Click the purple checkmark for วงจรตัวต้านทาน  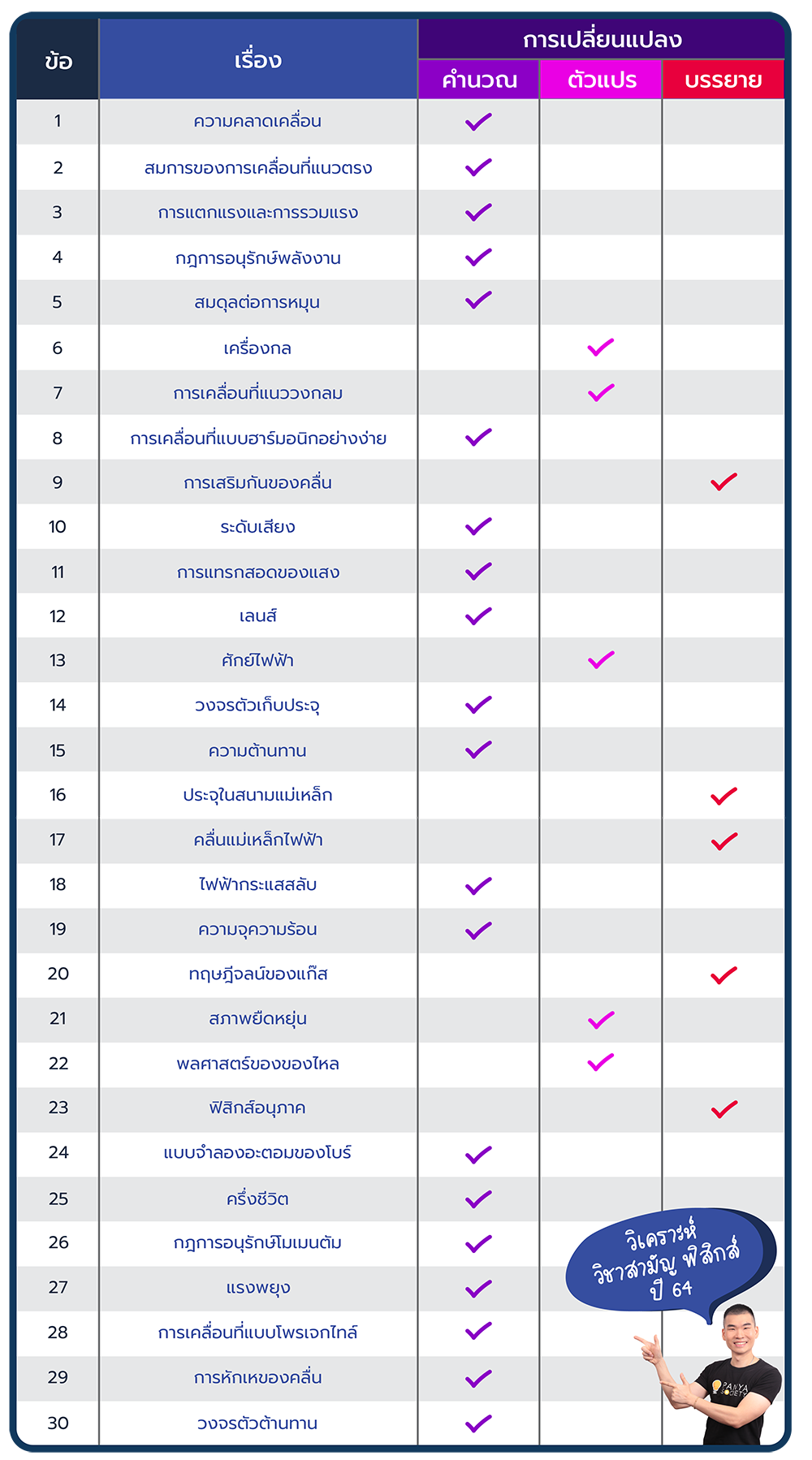pyautogui.click(x=478, y=1423)
